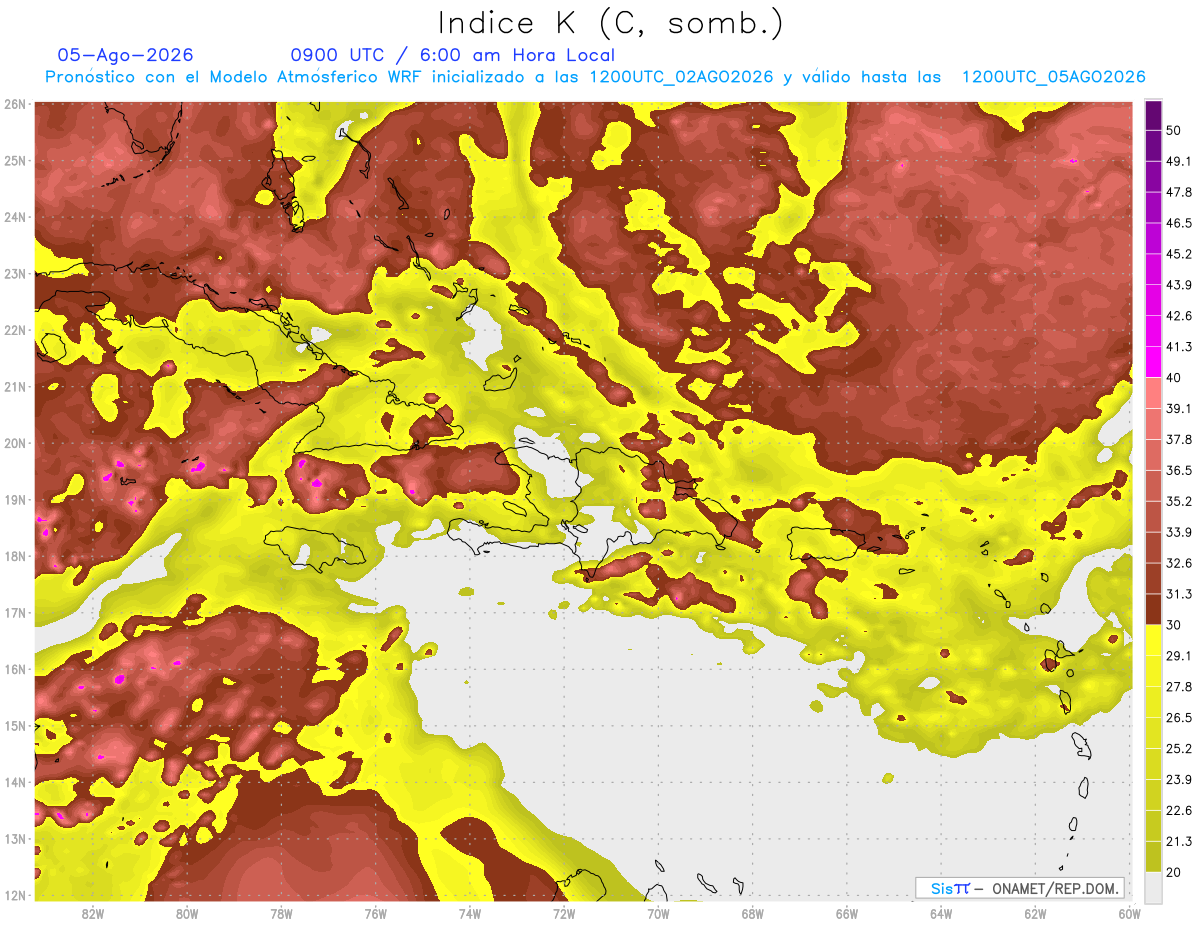Click the colorbar value '39.1'
Viewport: 1200px width, 927px height.
[1179, 408]
